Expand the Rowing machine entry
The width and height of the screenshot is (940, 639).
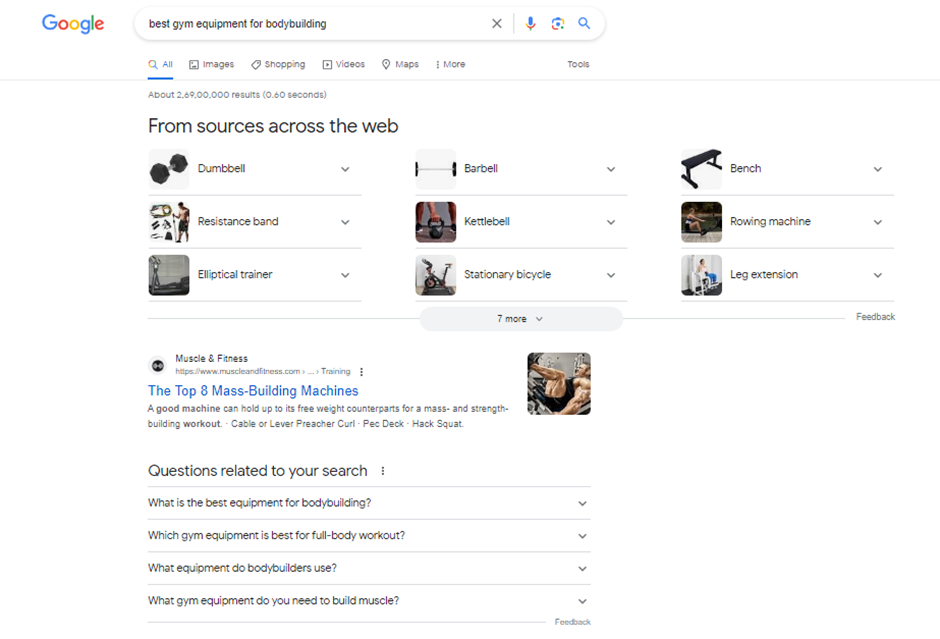pos(878,222)
